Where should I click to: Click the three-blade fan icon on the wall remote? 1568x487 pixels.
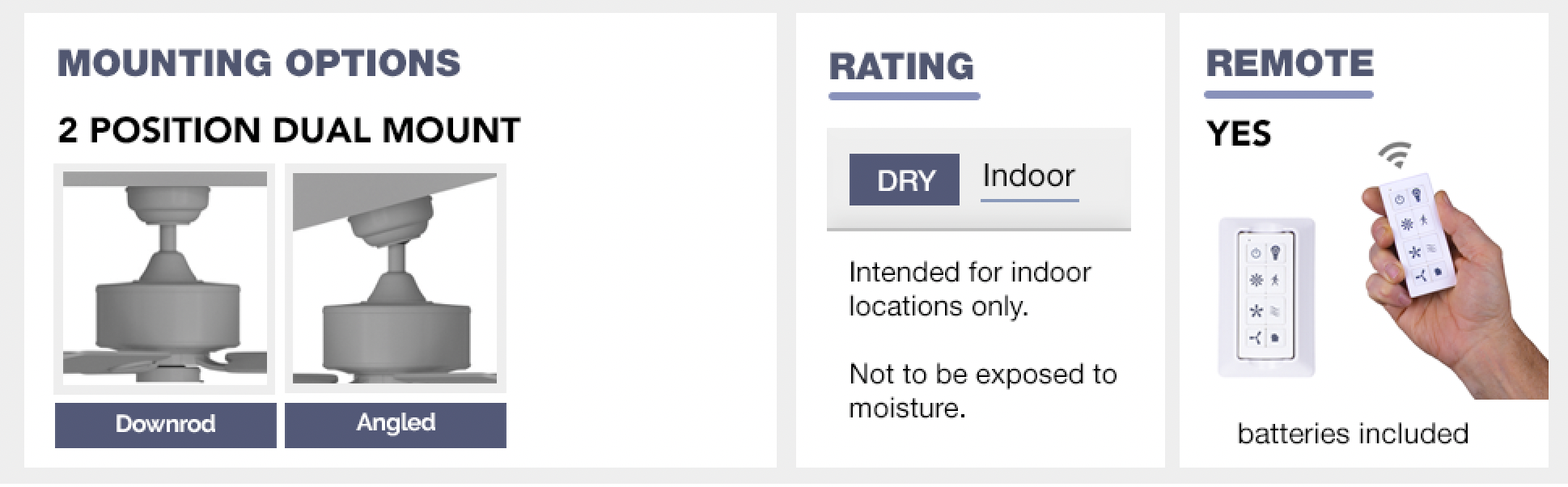(x=1256, y=338)
